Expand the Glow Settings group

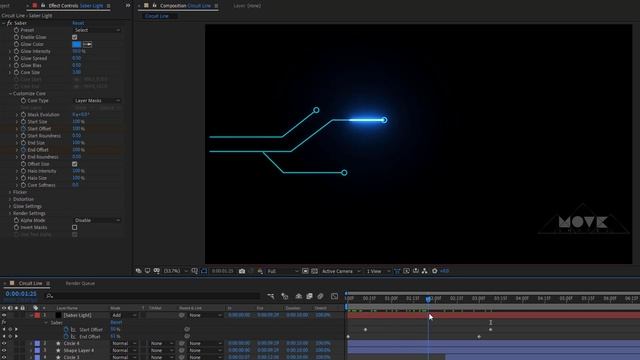pyautogui.click(x=10, y=206)
